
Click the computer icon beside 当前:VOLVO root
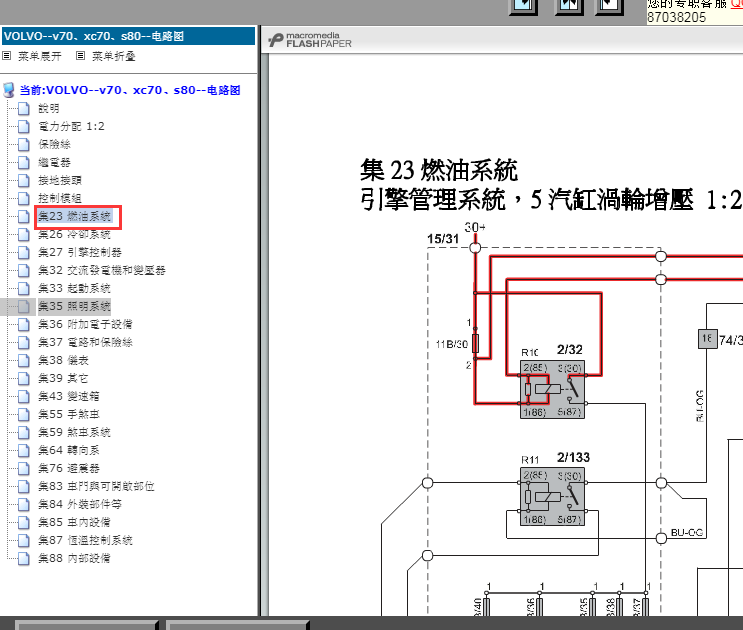click(9, 90)
